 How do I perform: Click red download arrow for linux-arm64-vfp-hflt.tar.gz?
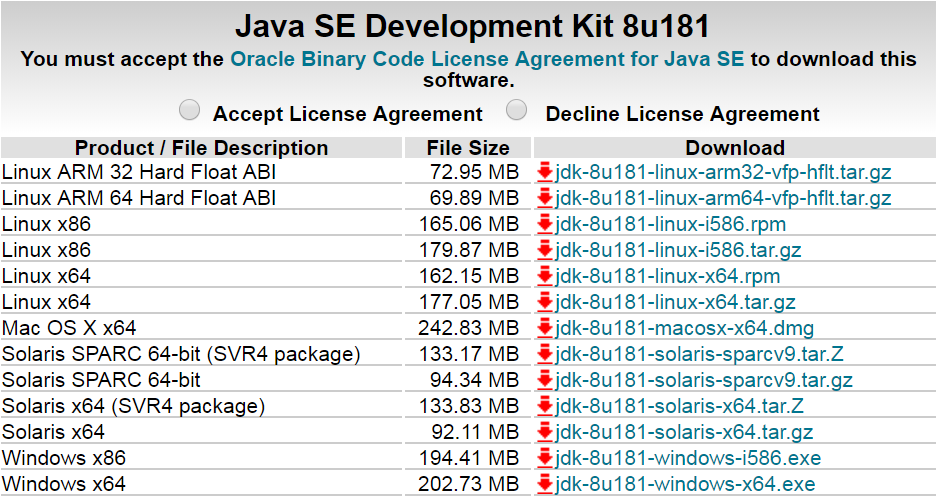pyautogui.click(x=544, y=198)
